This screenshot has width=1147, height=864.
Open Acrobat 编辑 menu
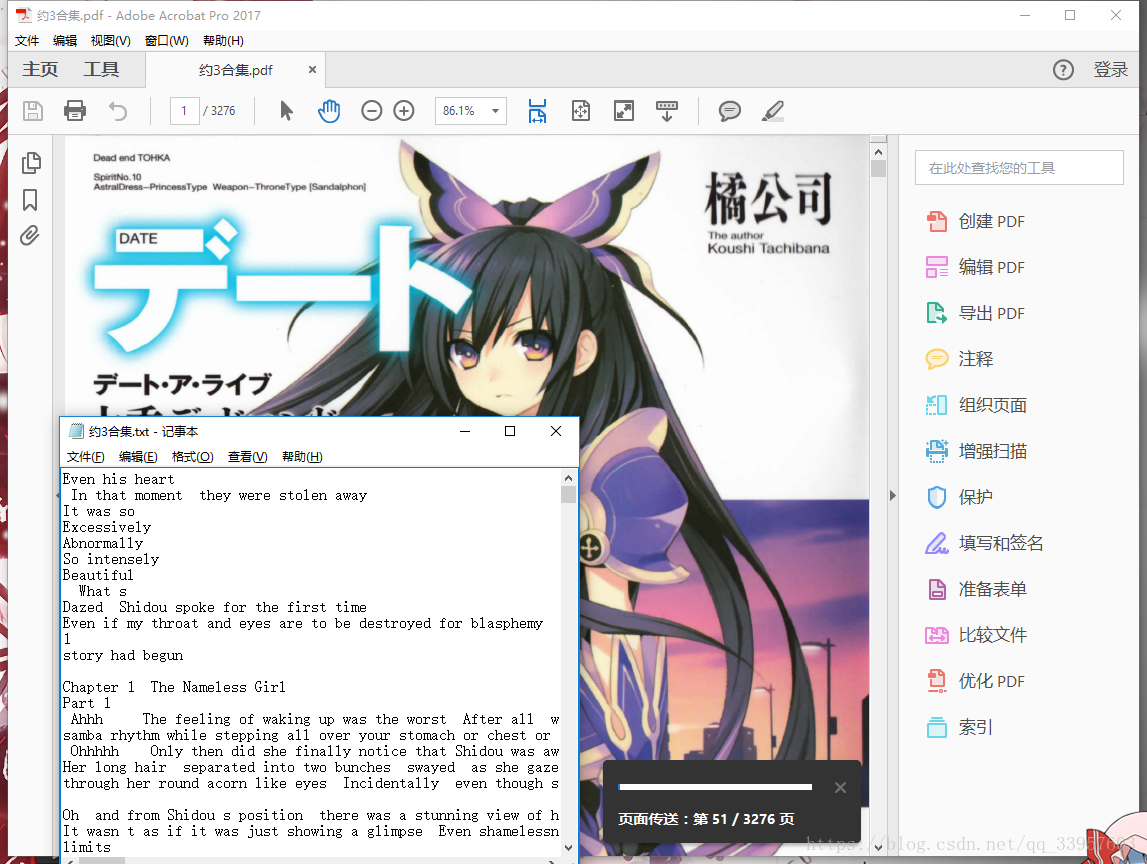65,41
